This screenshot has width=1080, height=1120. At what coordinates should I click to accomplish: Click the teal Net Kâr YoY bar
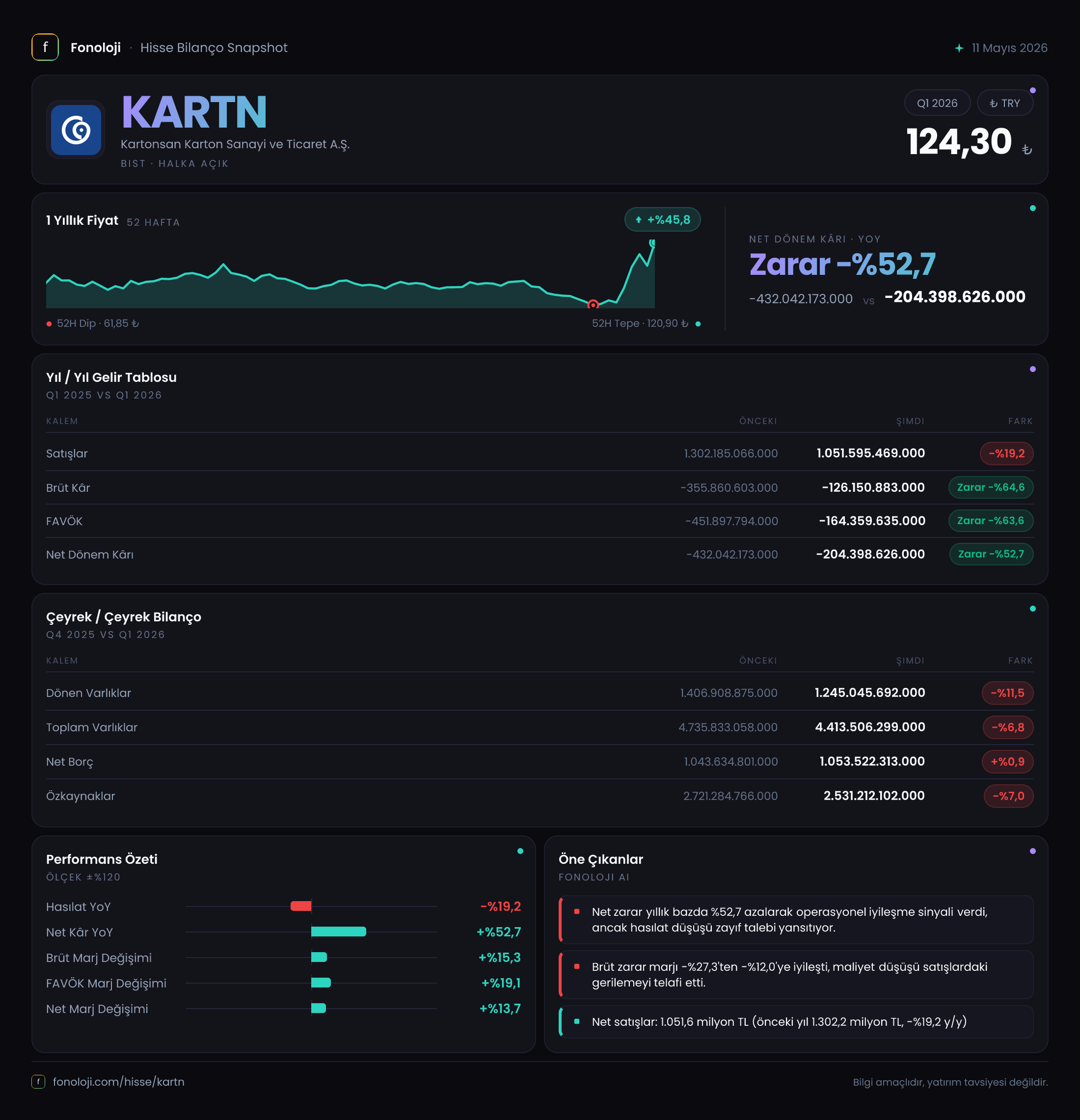(338, 932)
